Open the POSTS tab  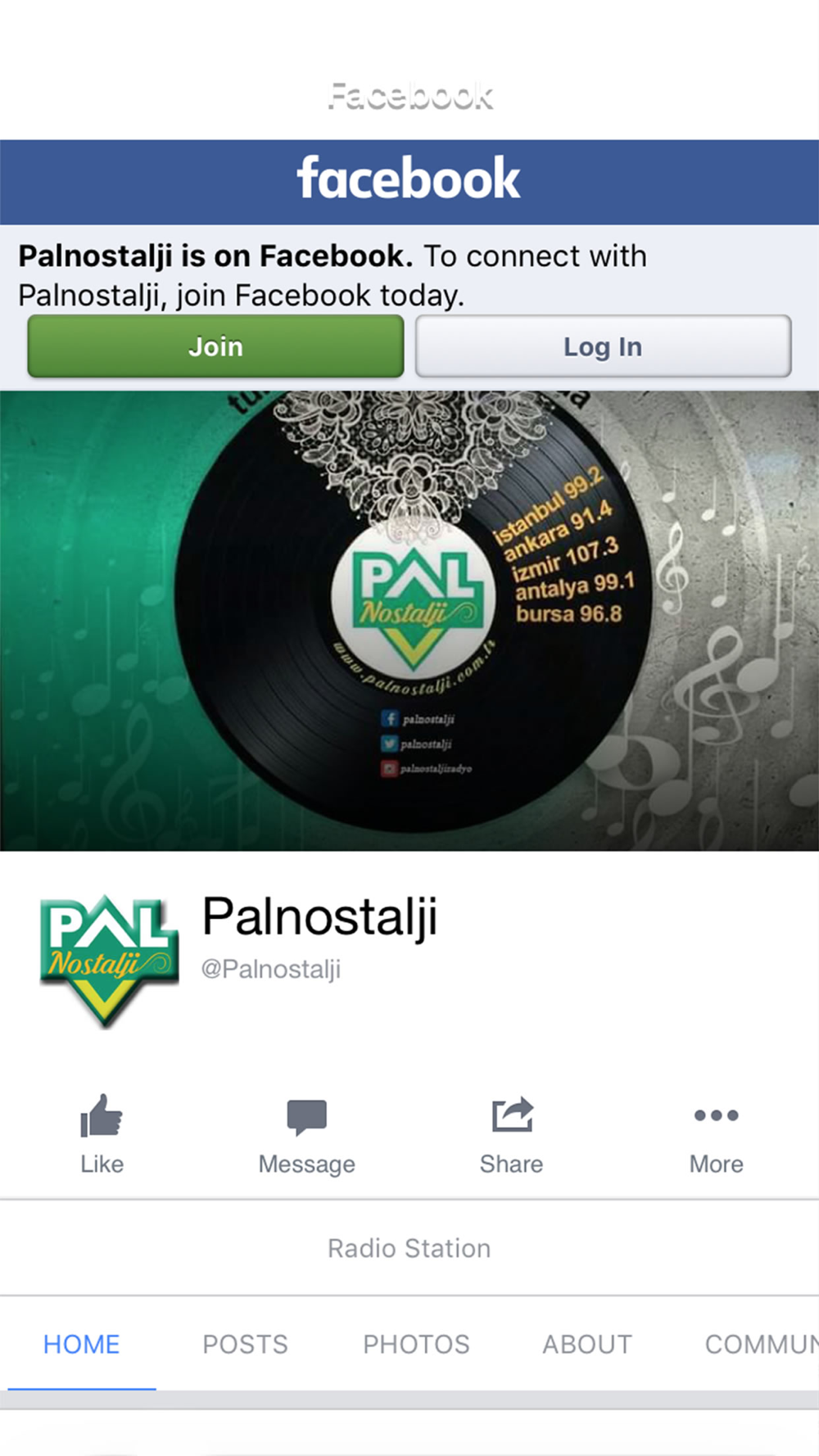246,1344
